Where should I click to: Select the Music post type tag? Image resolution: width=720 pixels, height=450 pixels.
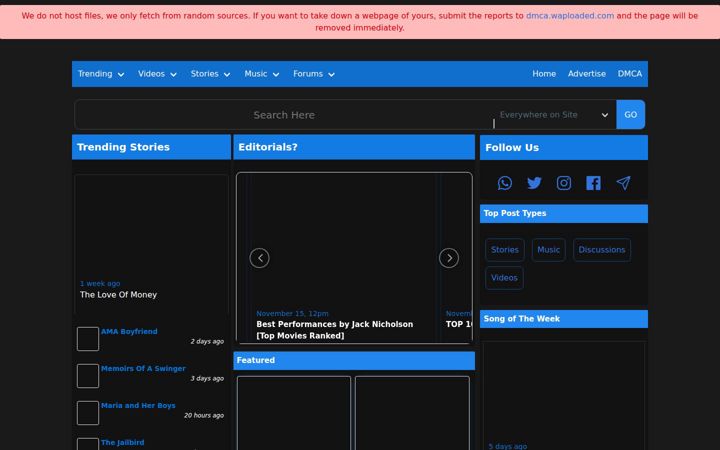[x=548, y=250]
